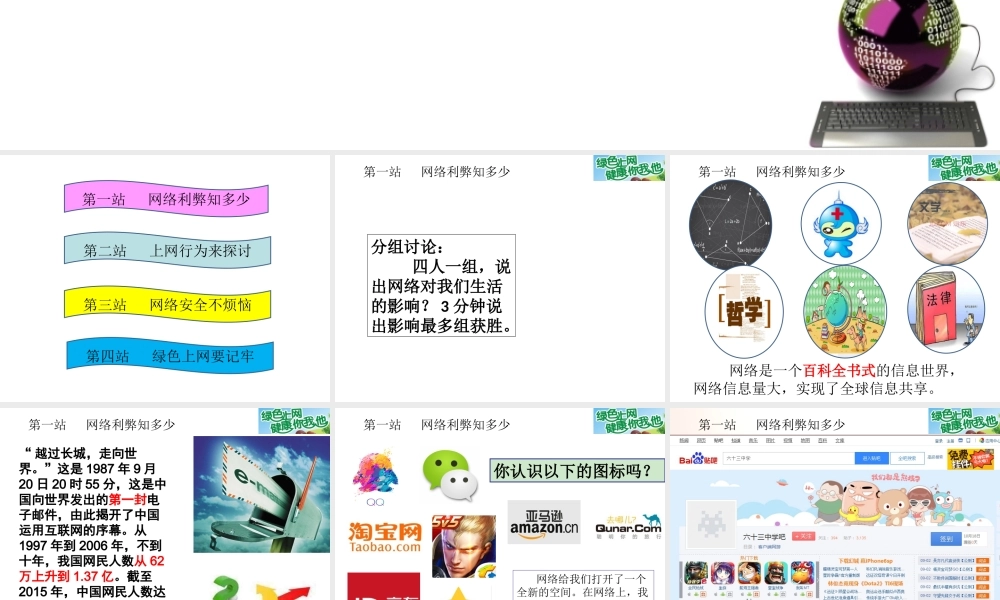Click the Tieba search input field
This screenshot has width=1000, height=600.
[x=789, y=458]
